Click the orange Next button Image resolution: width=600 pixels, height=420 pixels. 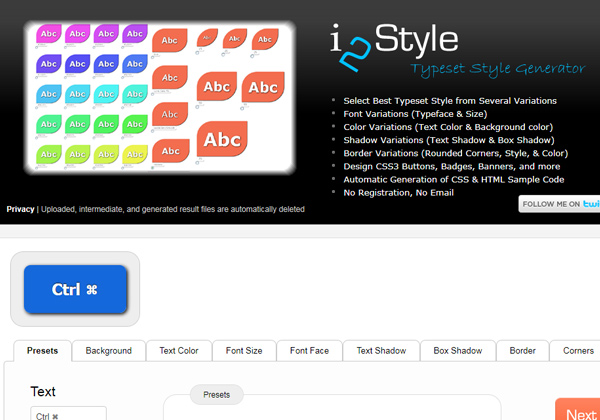[x=578, y=410]
